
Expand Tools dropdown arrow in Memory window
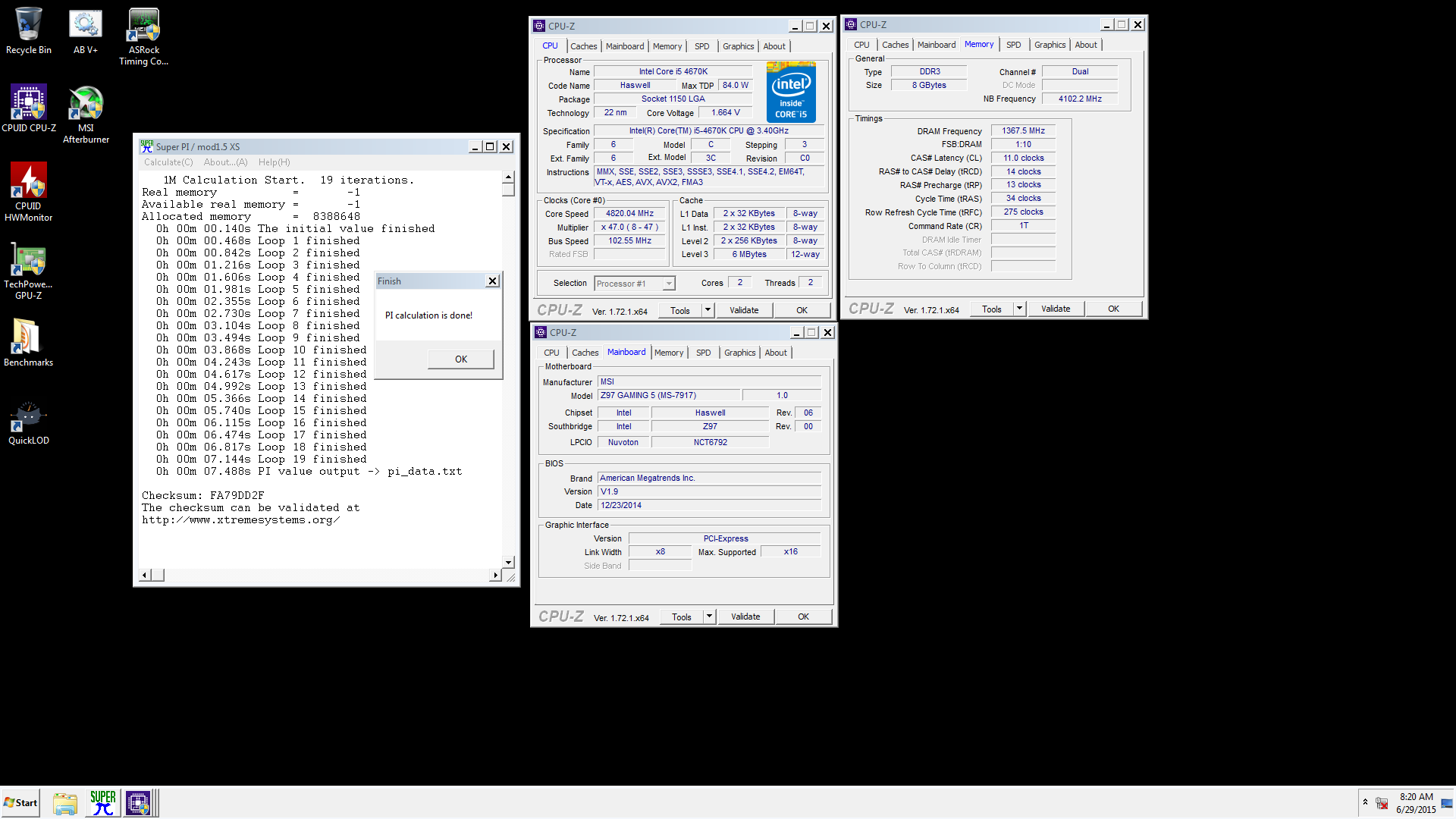[1019, 309]
